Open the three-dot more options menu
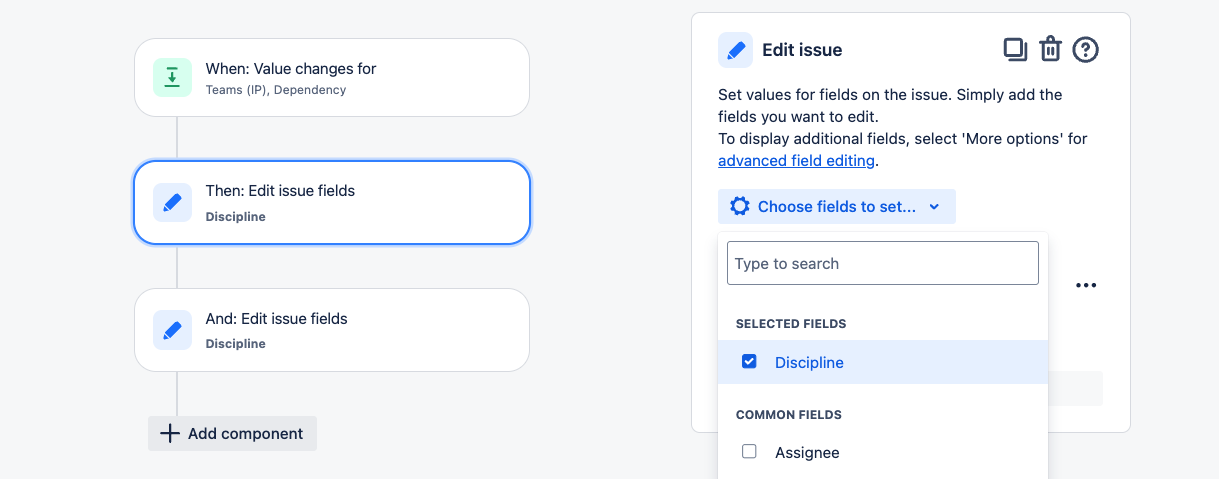The height and width of the screenshot is (479, 1219). coord(1086,285)
